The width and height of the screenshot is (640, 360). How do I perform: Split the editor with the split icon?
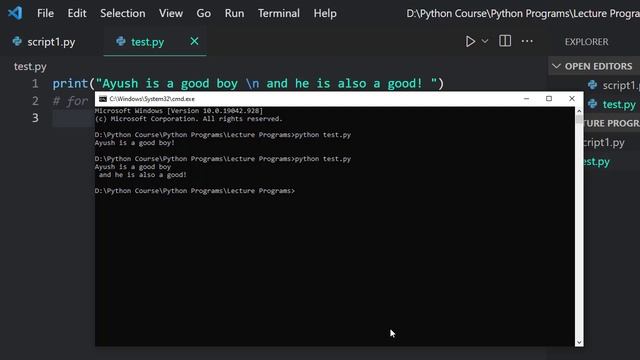(x=505, y=41)
